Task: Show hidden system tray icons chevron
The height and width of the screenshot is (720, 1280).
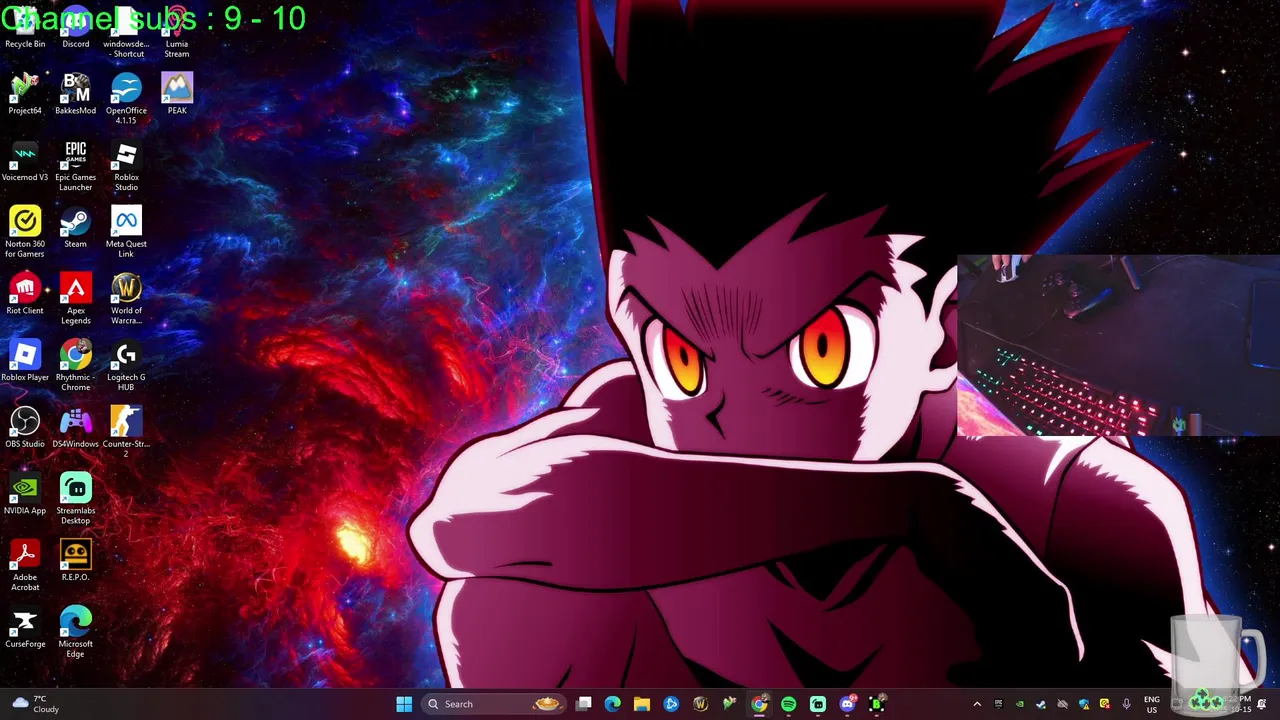Action: (x=977, y=704)
